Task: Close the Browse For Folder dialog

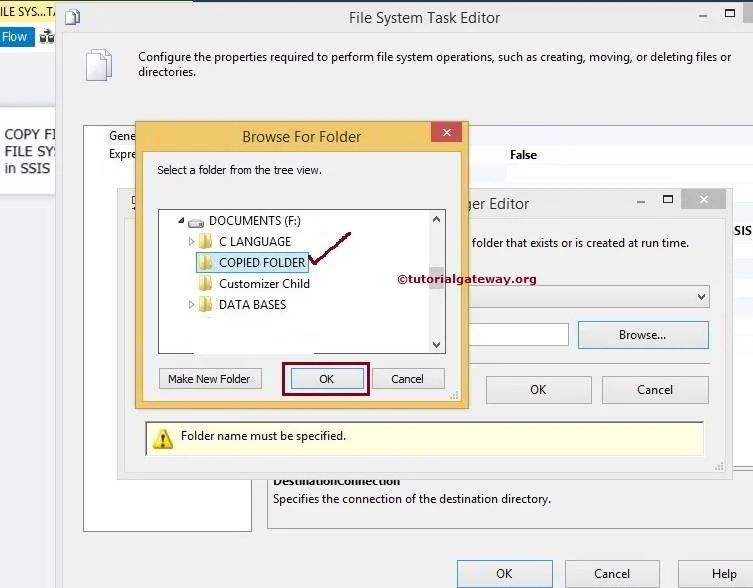Action: [x=447, y=132]
